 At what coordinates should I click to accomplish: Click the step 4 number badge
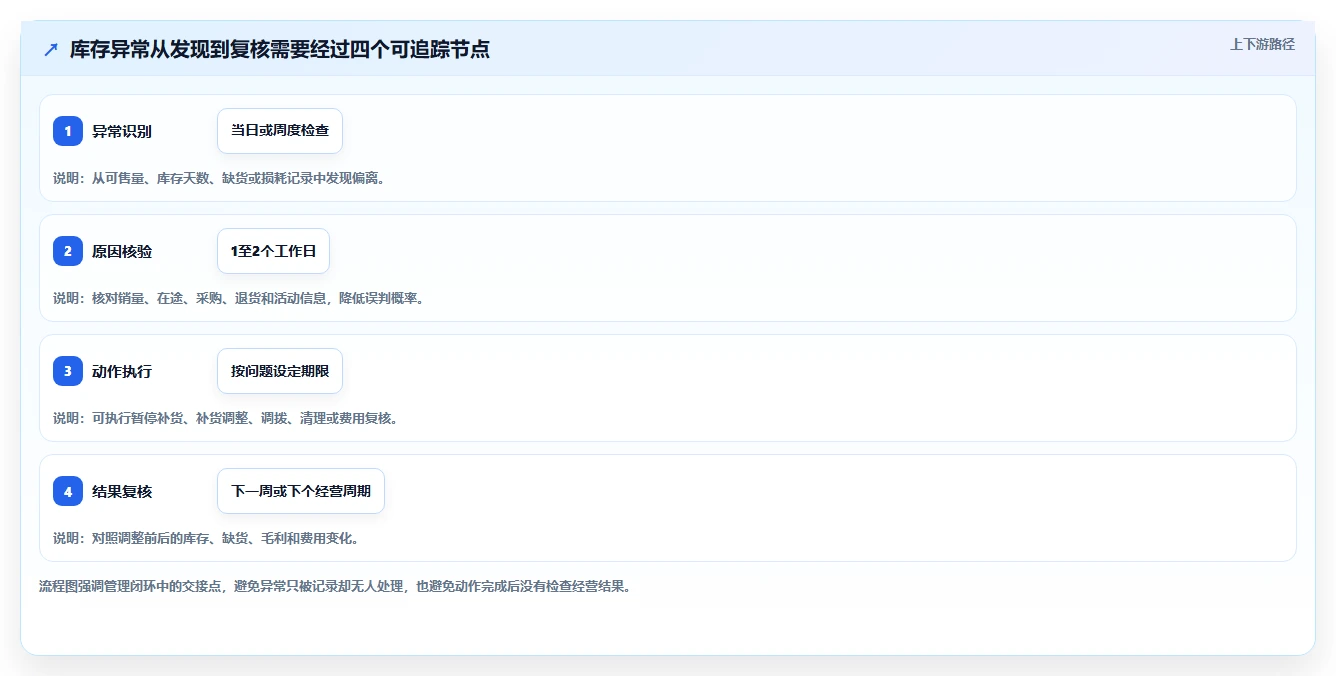pos(68,491)
